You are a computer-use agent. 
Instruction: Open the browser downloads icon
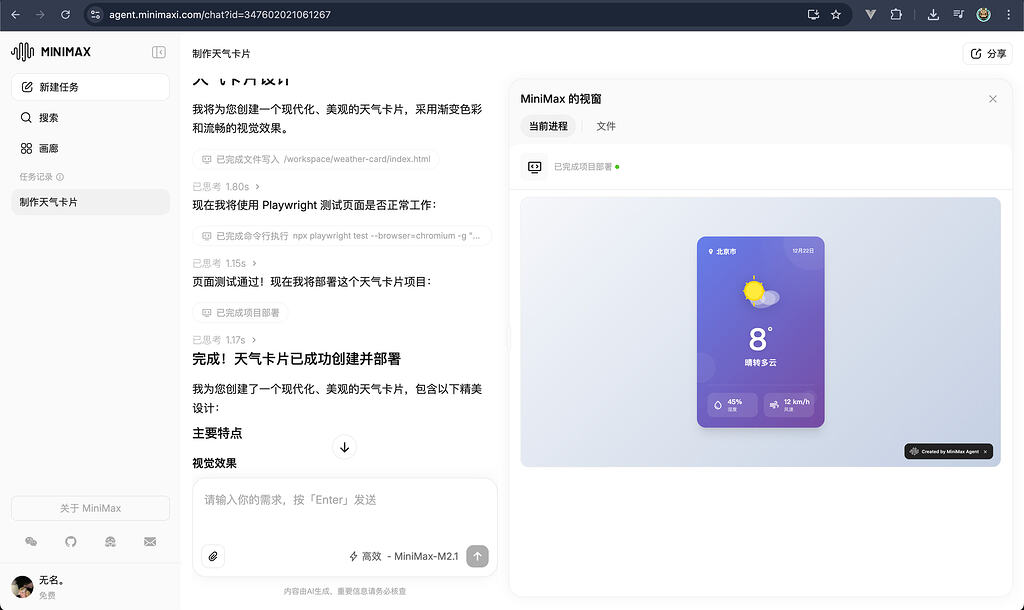[933, 14]
